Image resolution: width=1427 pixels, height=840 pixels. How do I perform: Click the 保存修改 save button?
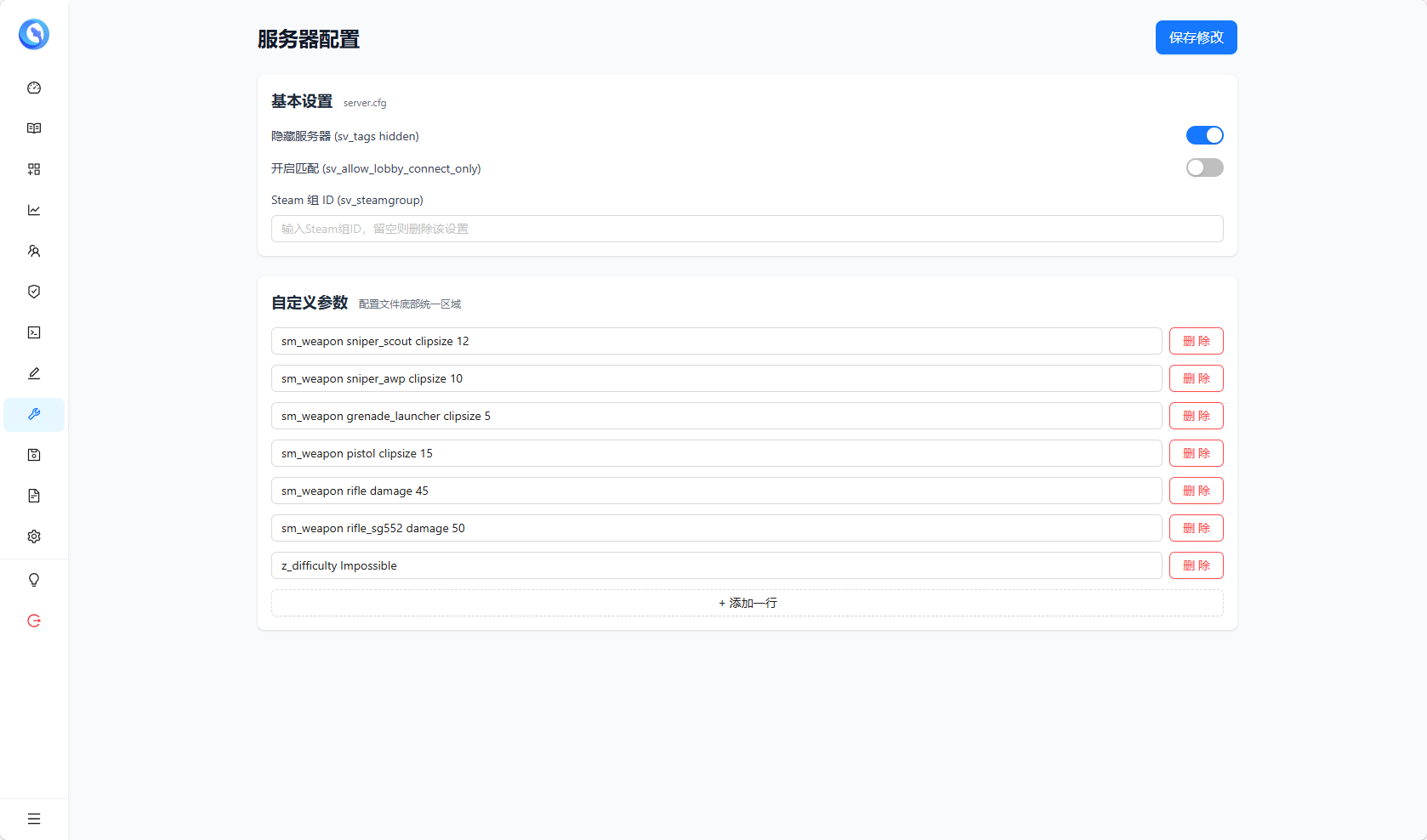click(x=1196, y=37)
